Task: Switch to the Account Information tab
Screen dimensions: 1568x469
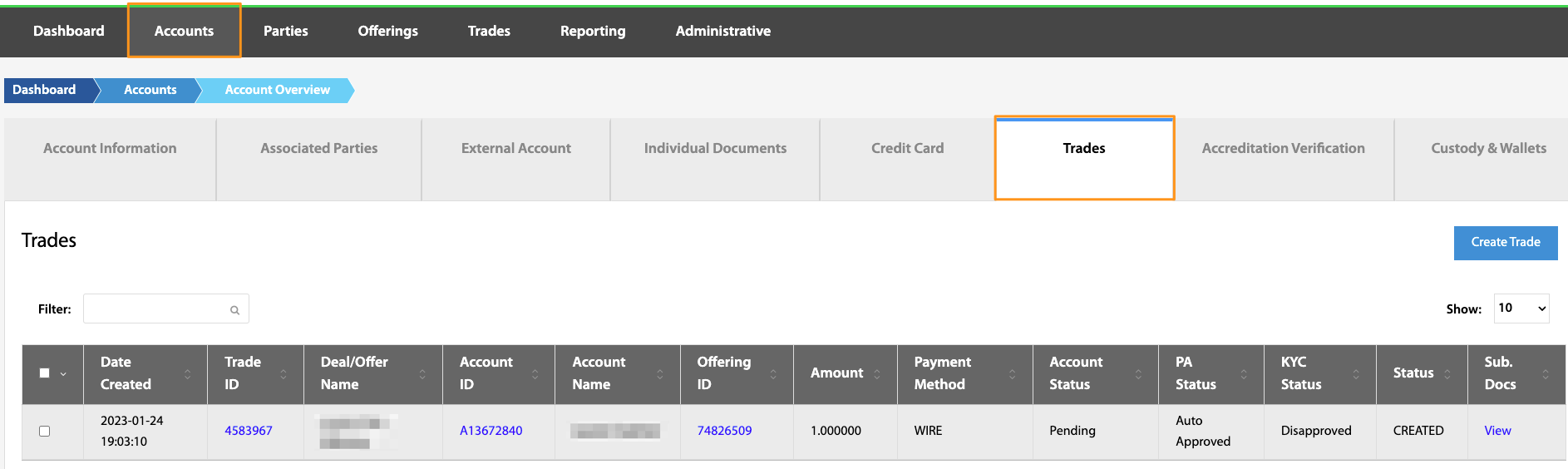Action: 110,160
